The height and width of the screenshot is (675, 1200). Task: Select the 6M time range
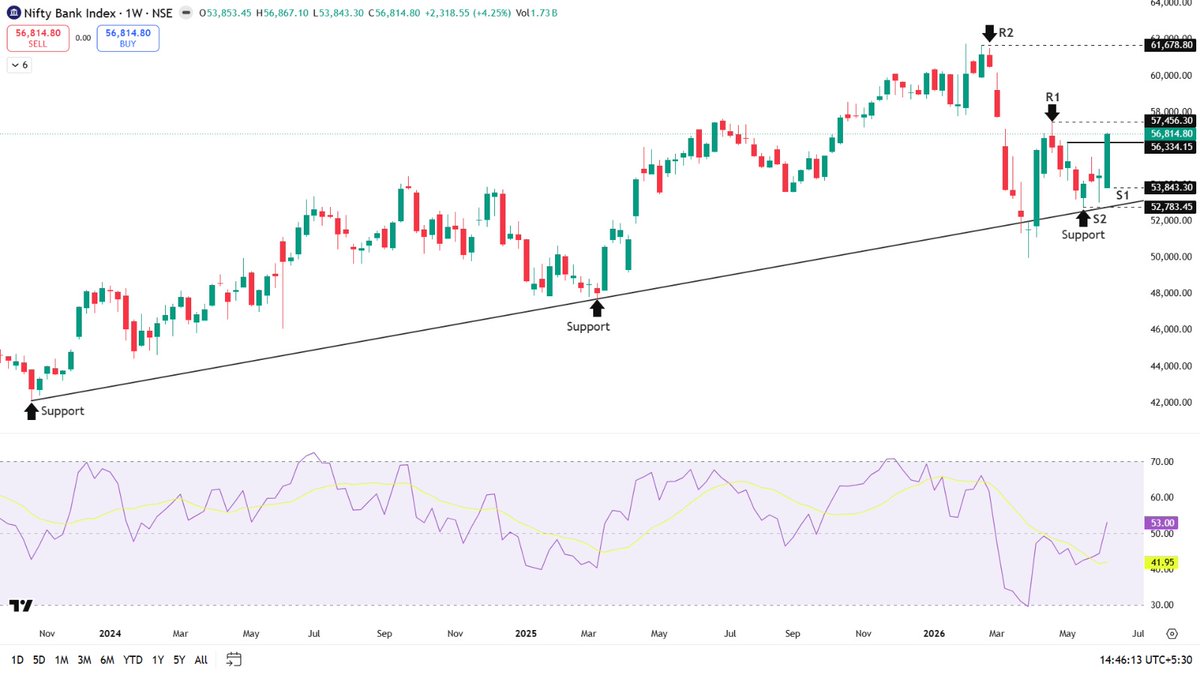coord(107,660)
